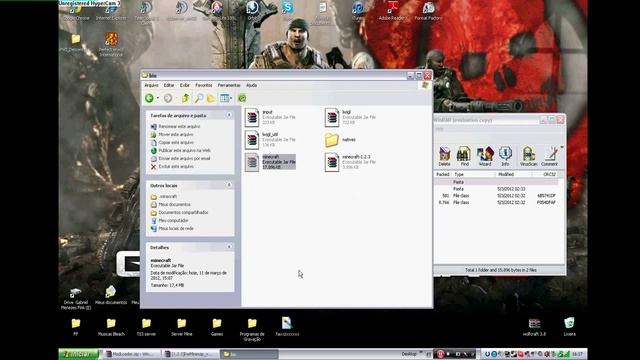Switch to the [1.2.3] WinRAR taskbar button
The height and width of the screenshot is (360, 640).
[190, 354]
